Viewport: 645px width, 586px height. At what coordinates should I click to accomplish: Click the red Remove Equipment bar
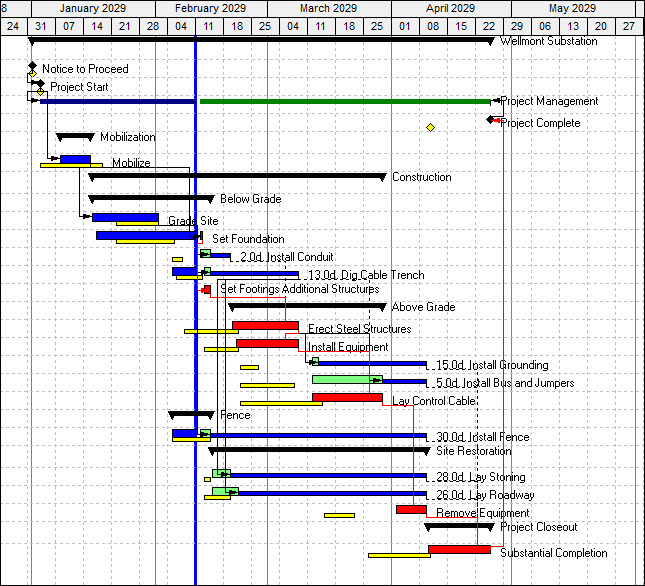411,509
